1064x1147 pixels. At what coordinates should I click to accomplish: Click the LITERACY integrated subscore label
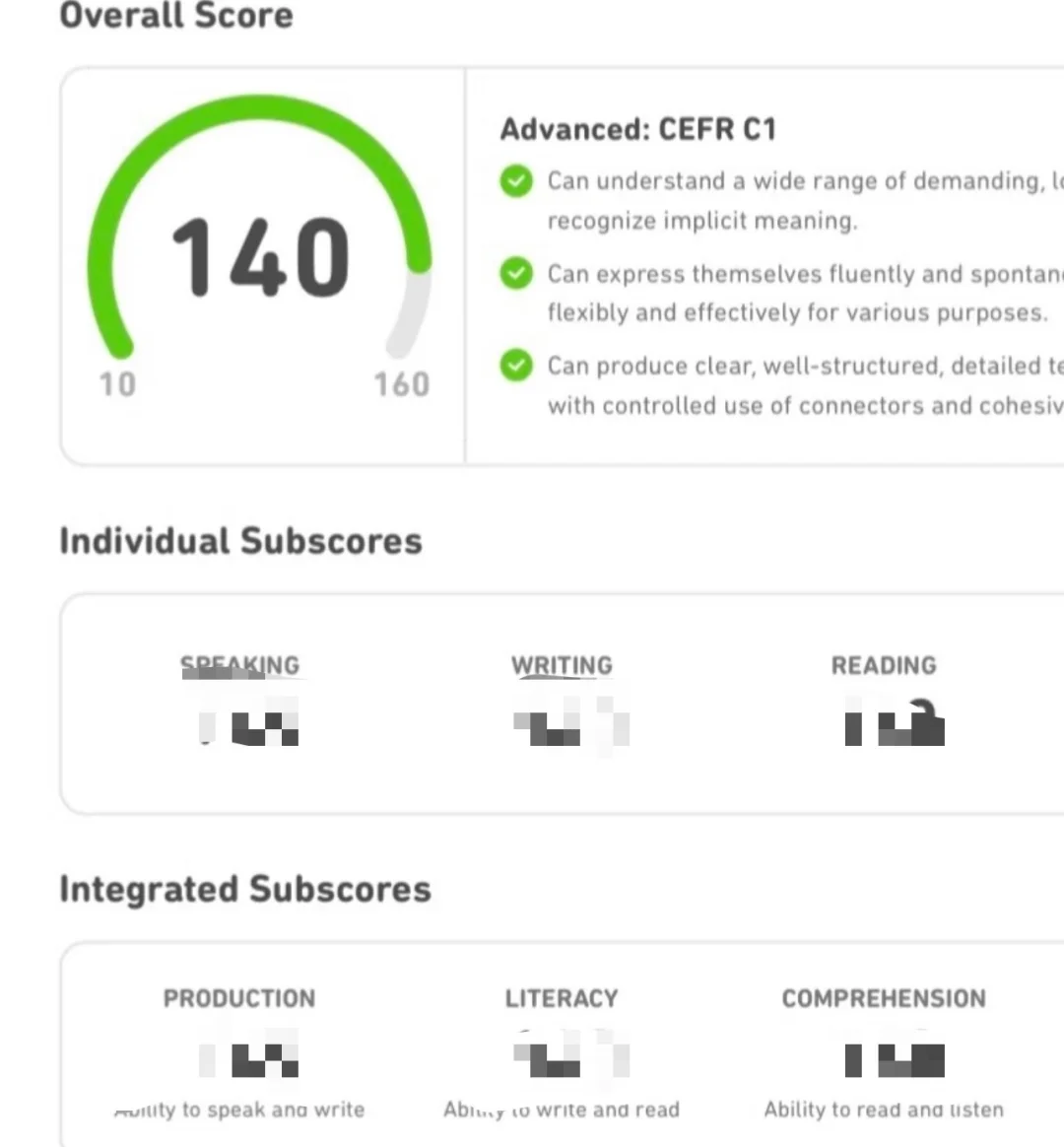[x=562, y=998]
